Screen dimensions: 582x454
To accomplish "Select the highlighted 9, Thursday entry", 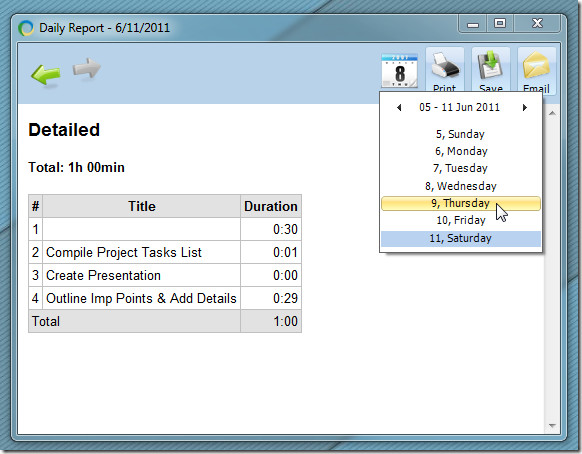I will pos(461,203).
